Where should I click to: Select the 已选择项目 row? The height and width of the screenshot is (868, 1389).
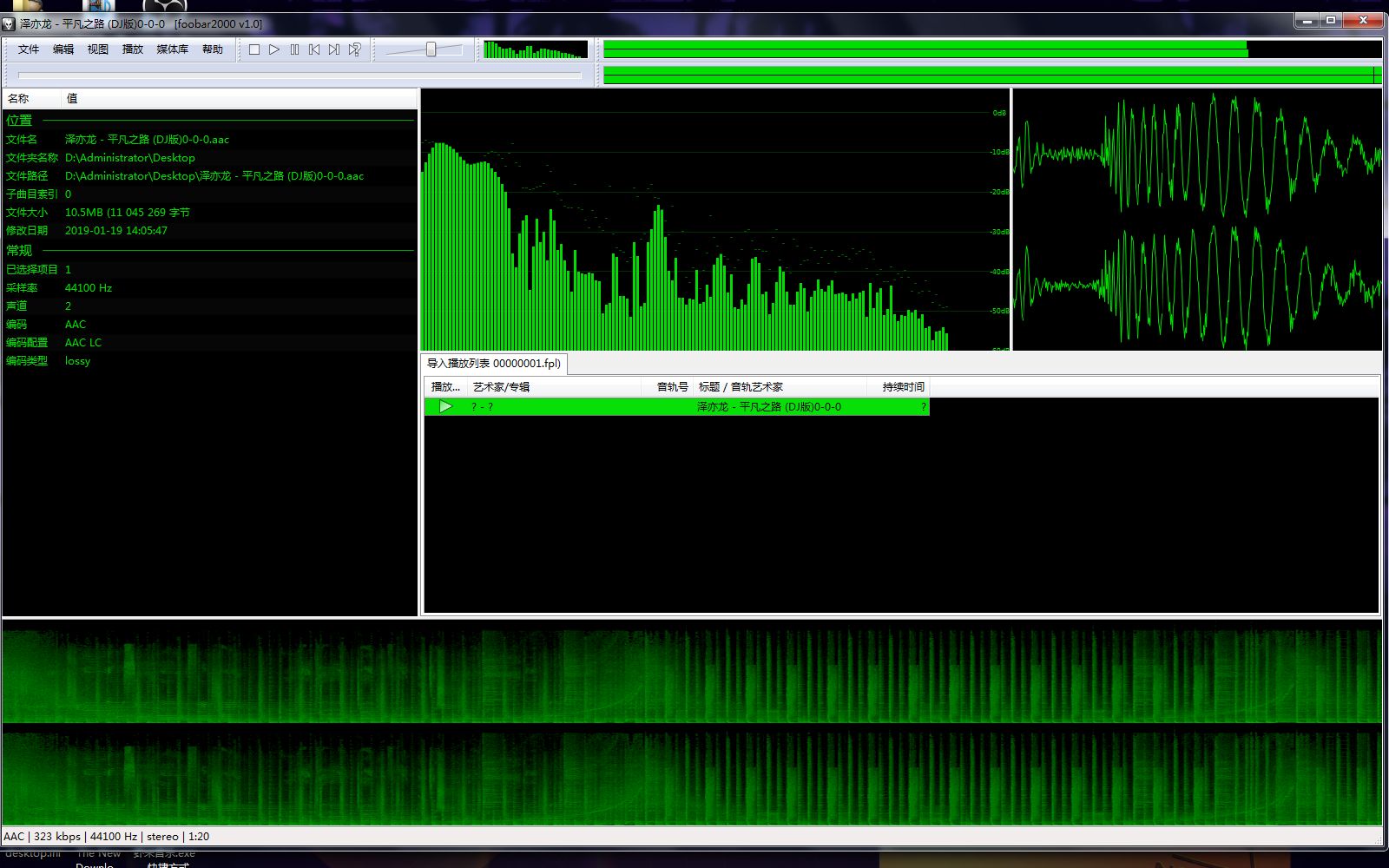tap(210, 269)
